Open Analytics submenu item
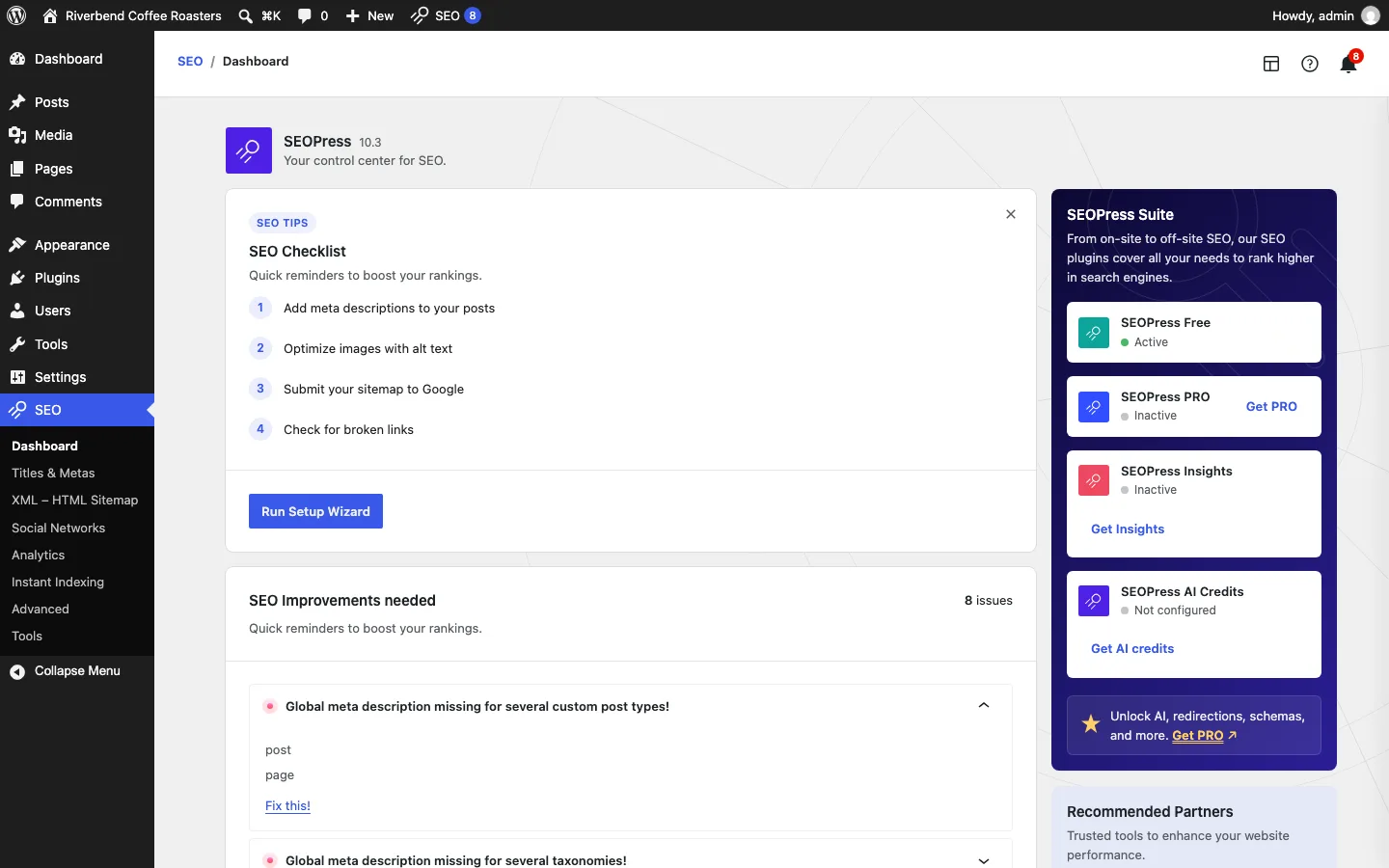The width and height of the screenshot is (1389, 868). 39,555
